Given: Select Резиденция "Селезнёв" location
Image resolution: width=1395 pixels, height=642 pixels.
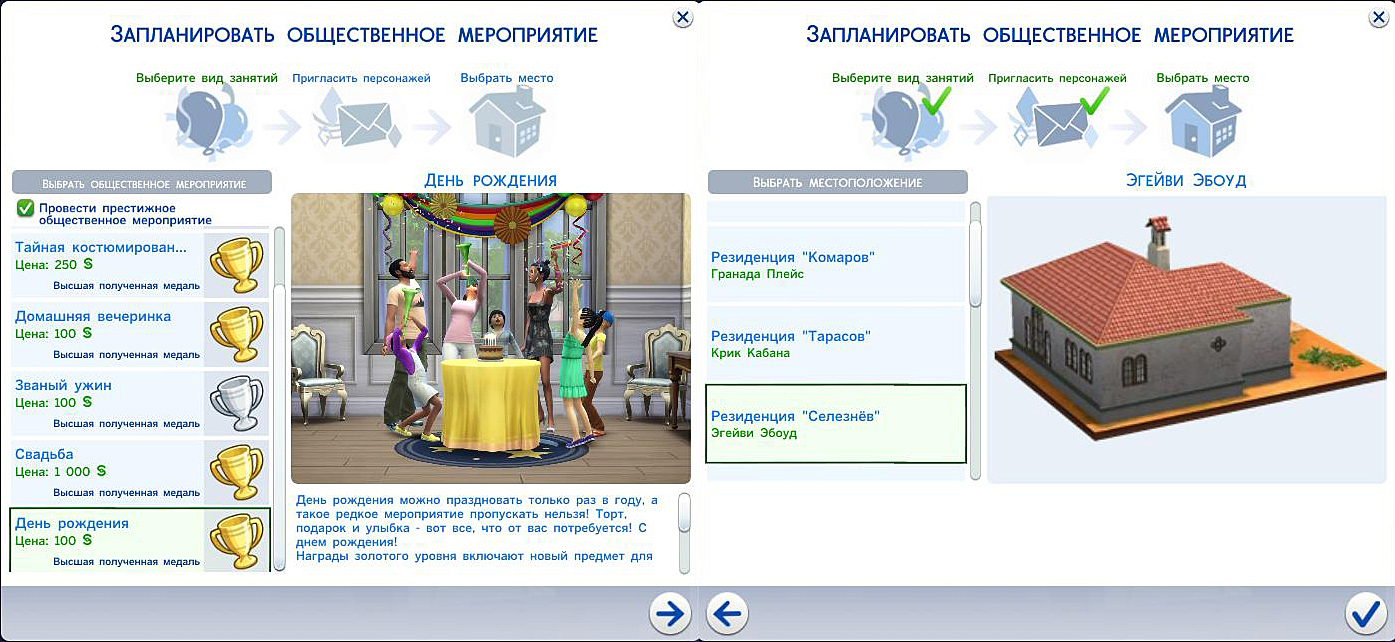Looking at the screenshot, I should click(836, 424).
